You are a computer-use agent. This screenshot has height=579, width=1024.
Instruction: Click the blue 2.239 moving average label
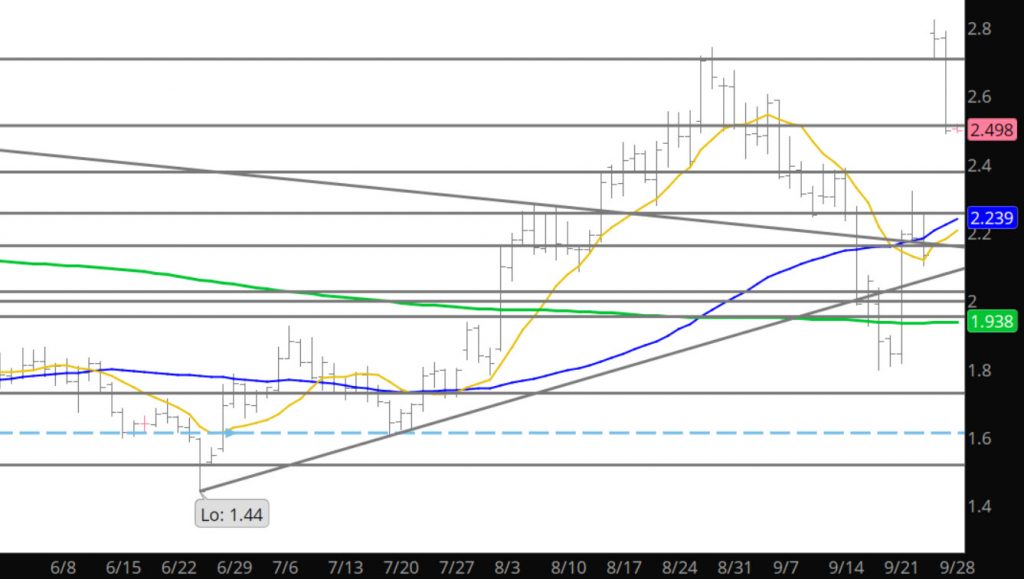click(x=991, y=217)
